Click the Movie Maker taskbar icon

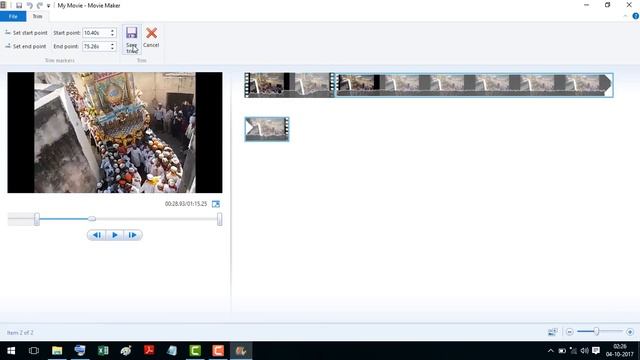tap(241, 351)
